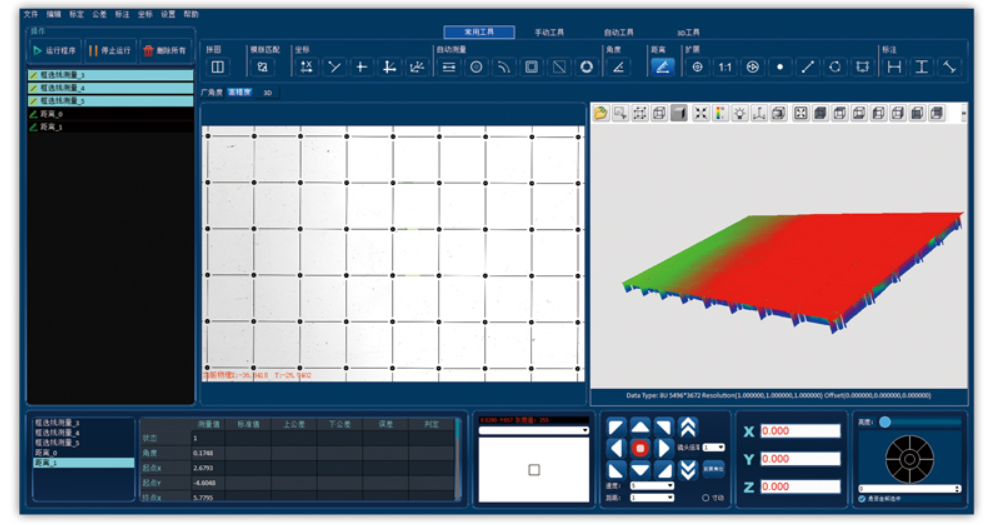Select 距离_0 in the operation list
Viewport: 990px width, 525px height.
pos(110,114)
